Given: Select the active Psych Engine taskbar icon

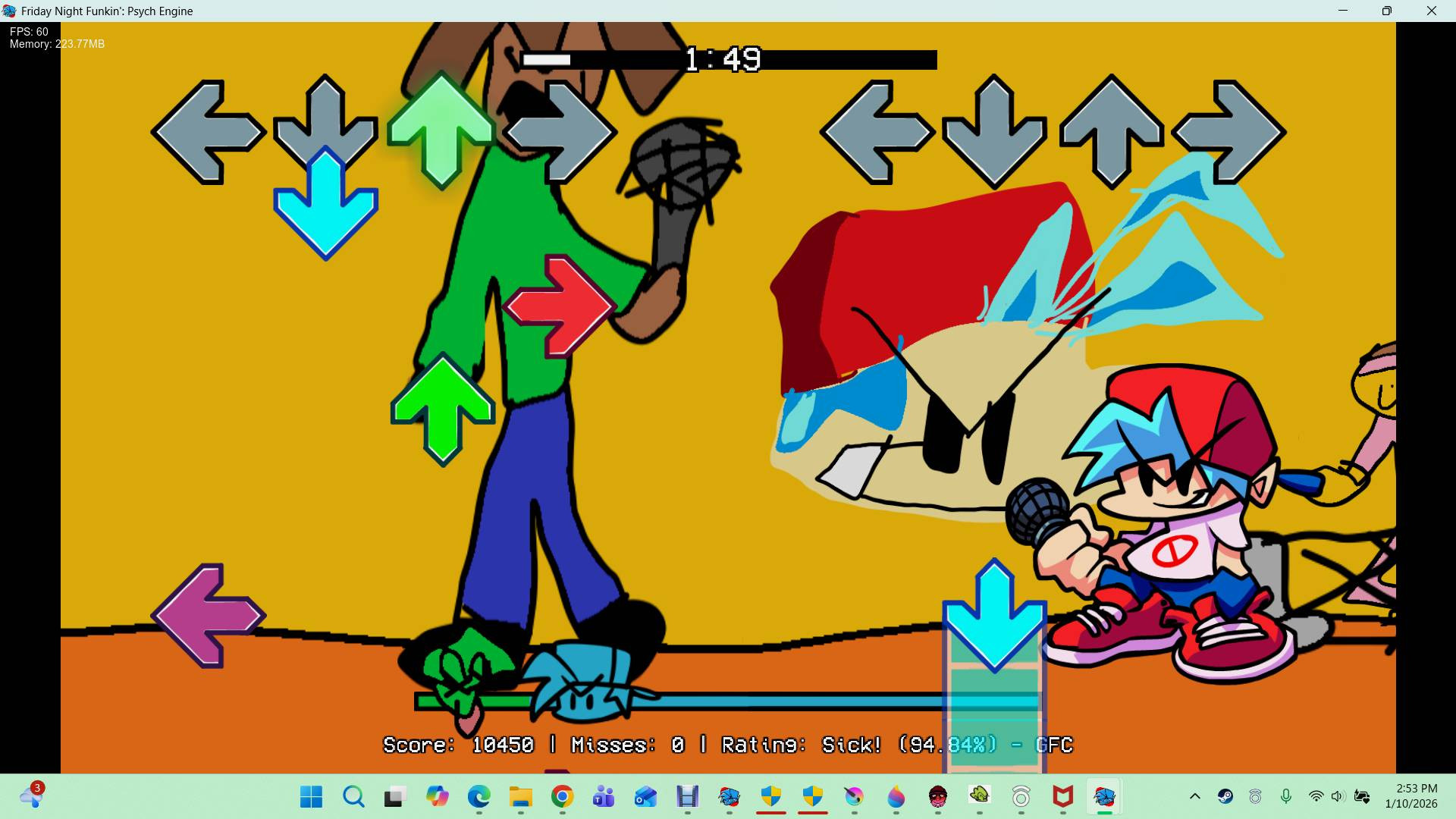Looking at the screenshot, I should [1104, 797].
